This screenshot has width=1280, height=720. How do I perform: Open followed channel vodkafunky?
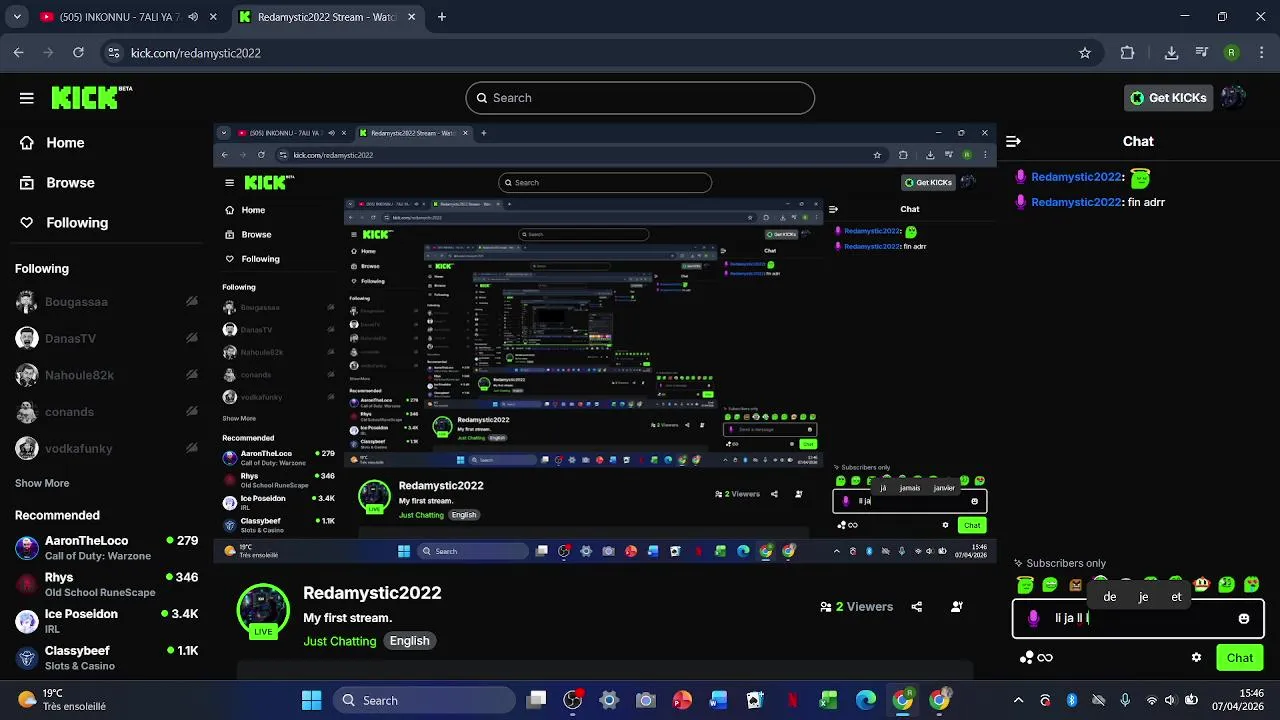106,449
